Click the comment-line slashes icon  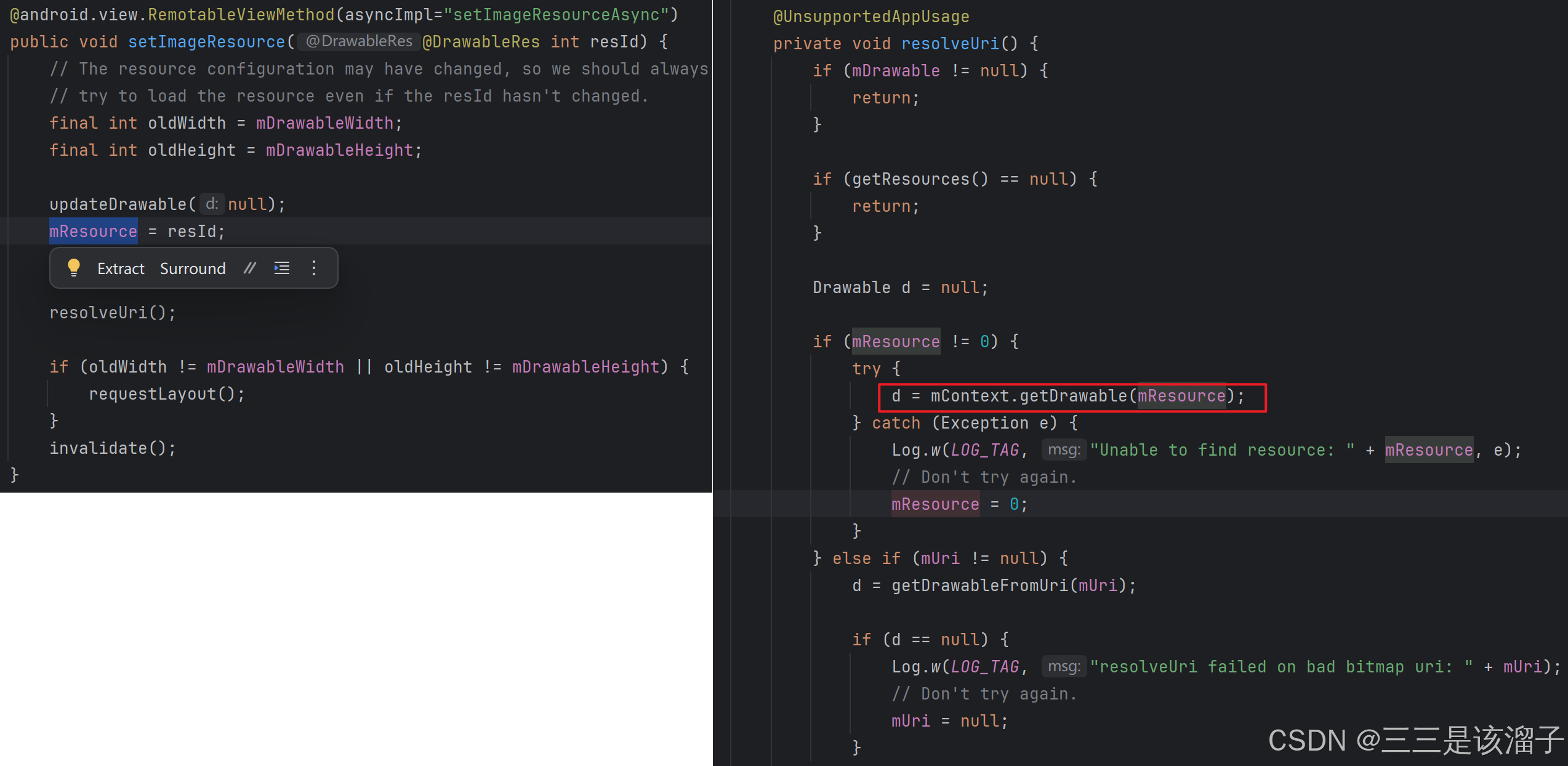(x=249, y=268)
